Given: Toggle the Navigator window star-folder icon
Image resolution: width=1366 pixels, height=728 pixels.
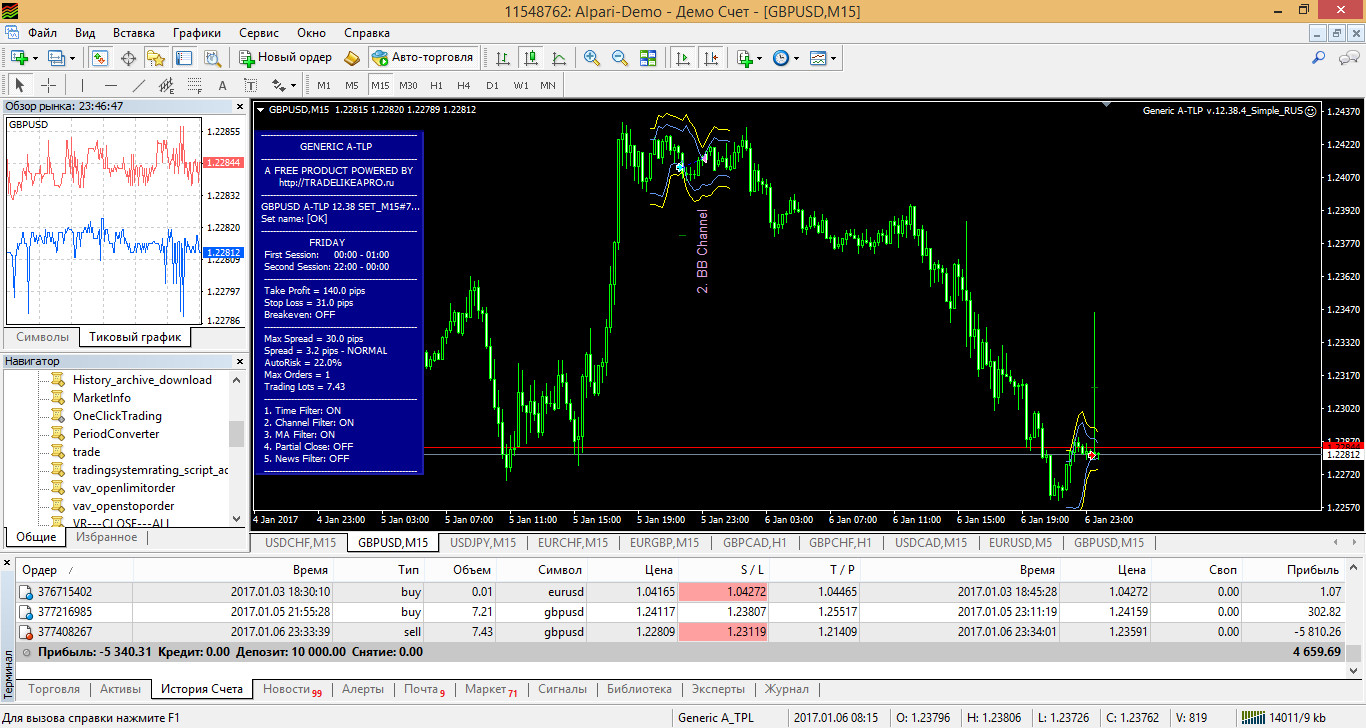Looking at the screenshot, I should [x=156, y=57].
